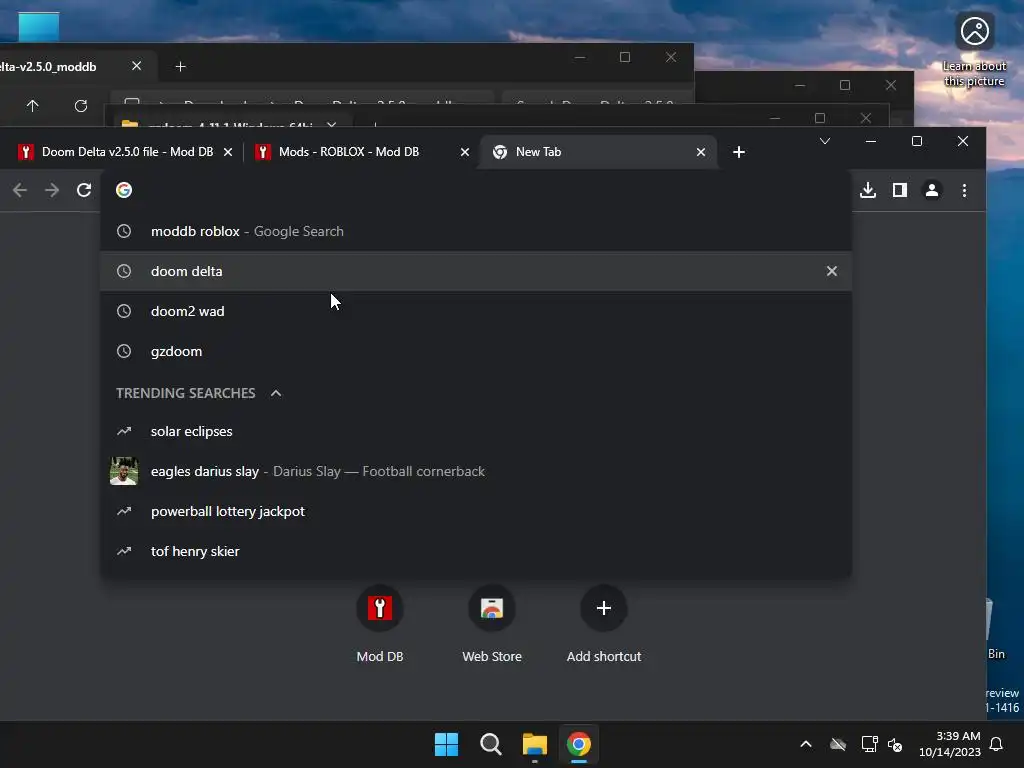This screenshot has width=1024, height=768.
Task: Close the delta-v2.5.0_moddb Explorer tab
Action: coord(136,66)
